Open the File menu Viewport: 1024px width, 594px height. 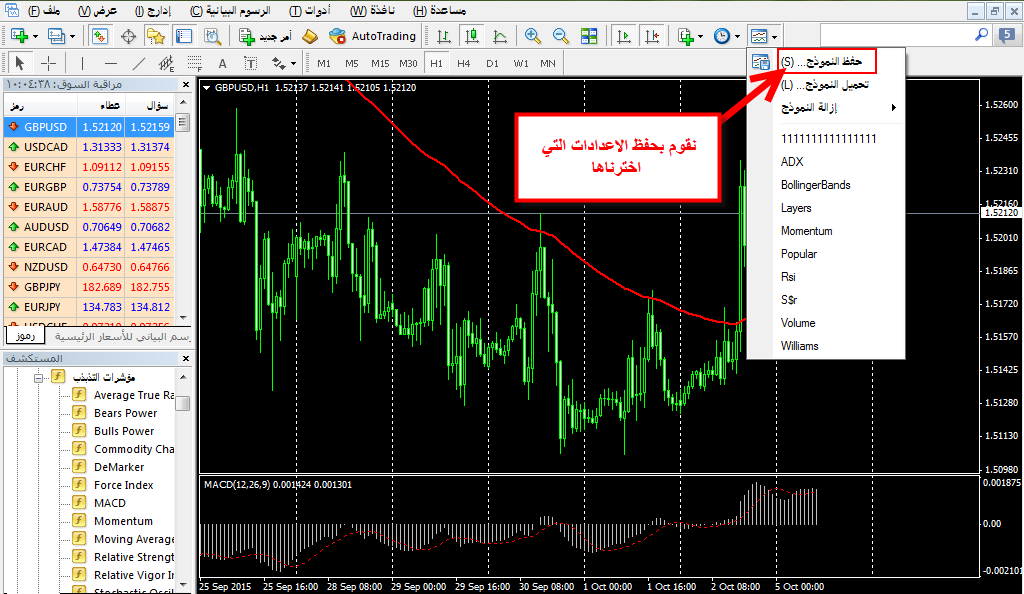pyautogui.click(x=44, y=11)
